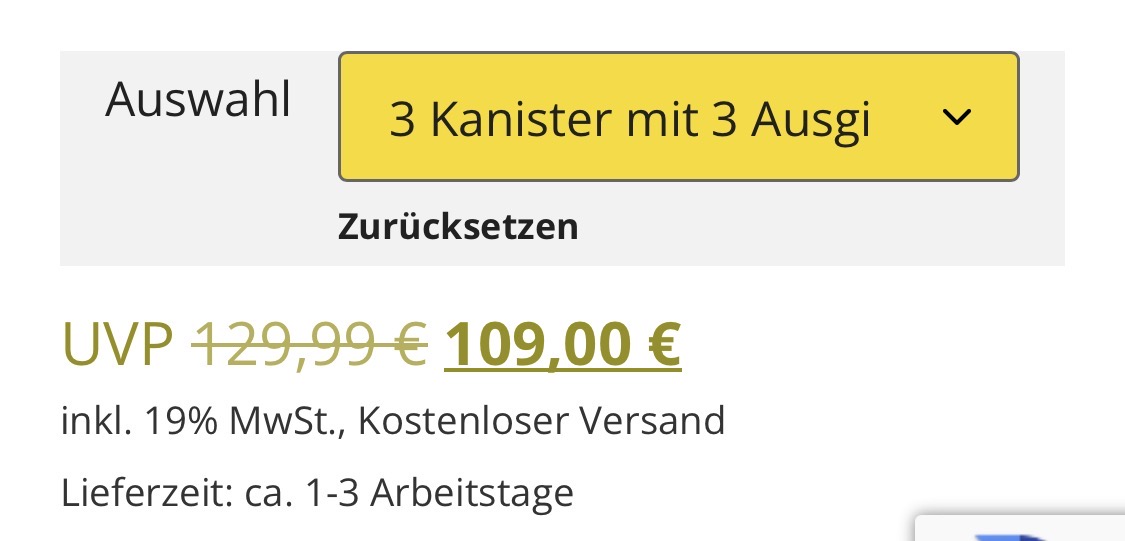Click the Auswahl field label
The height and width of the screenshot is (541, 1125).
(198, 100)
